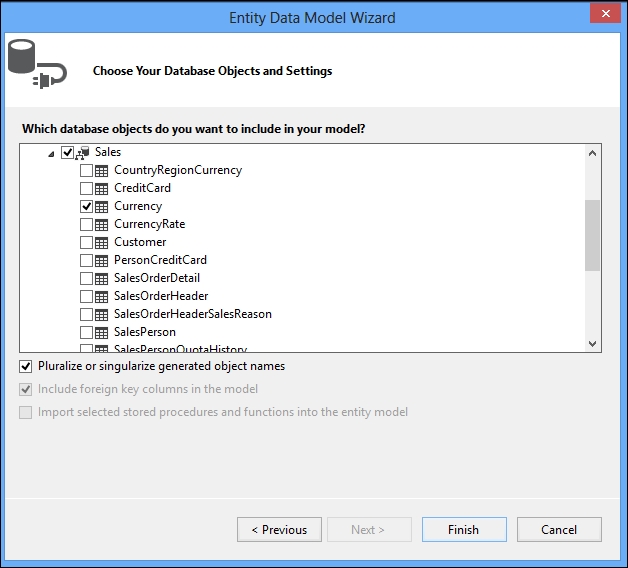Toggle Pluralize or singularize object names
Screen dimensions: 628x568
(x=26, y=366)
